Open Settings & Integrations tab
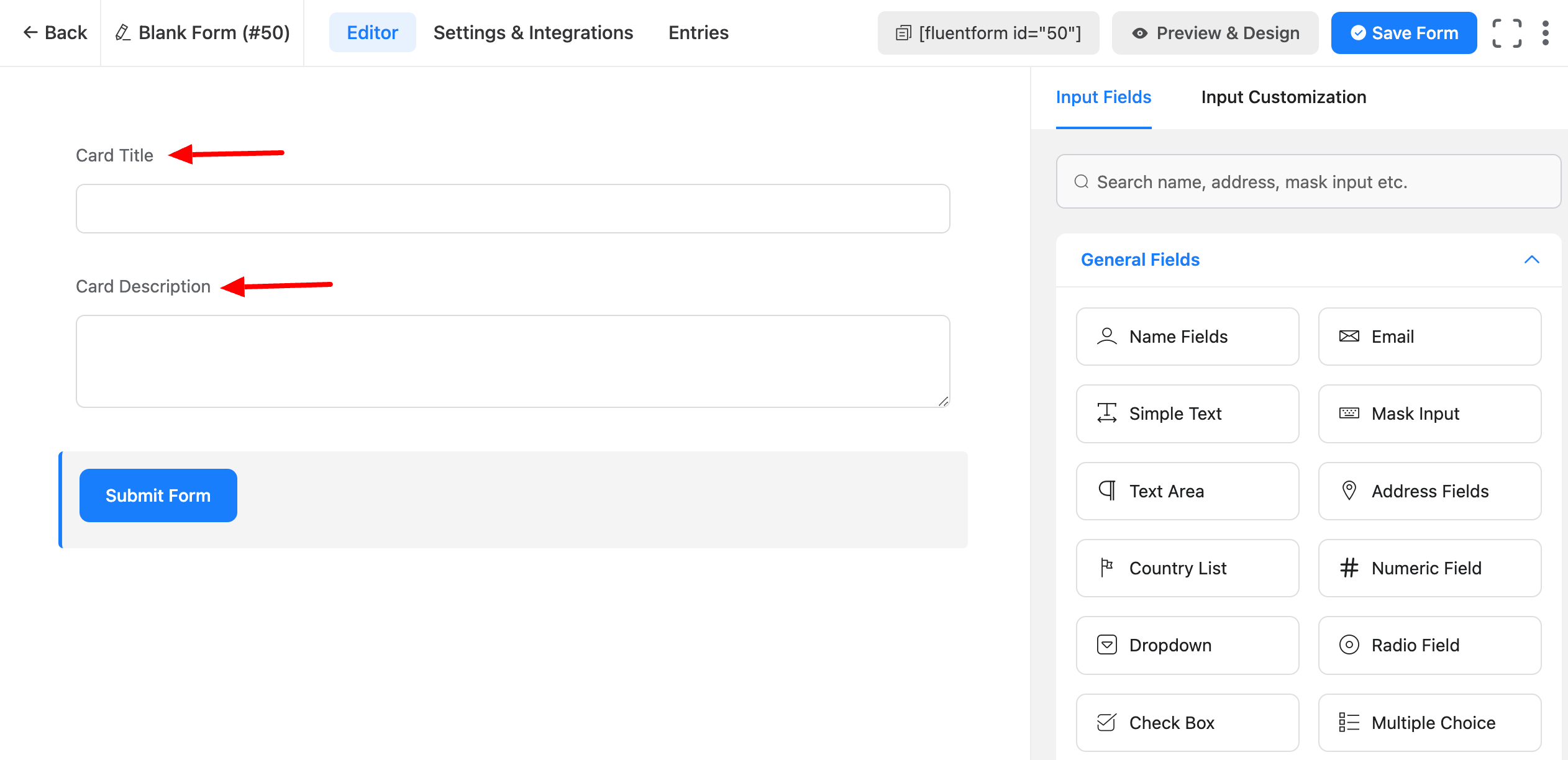1568x760 pixels. pyautogui.click(x=533, y=33)
